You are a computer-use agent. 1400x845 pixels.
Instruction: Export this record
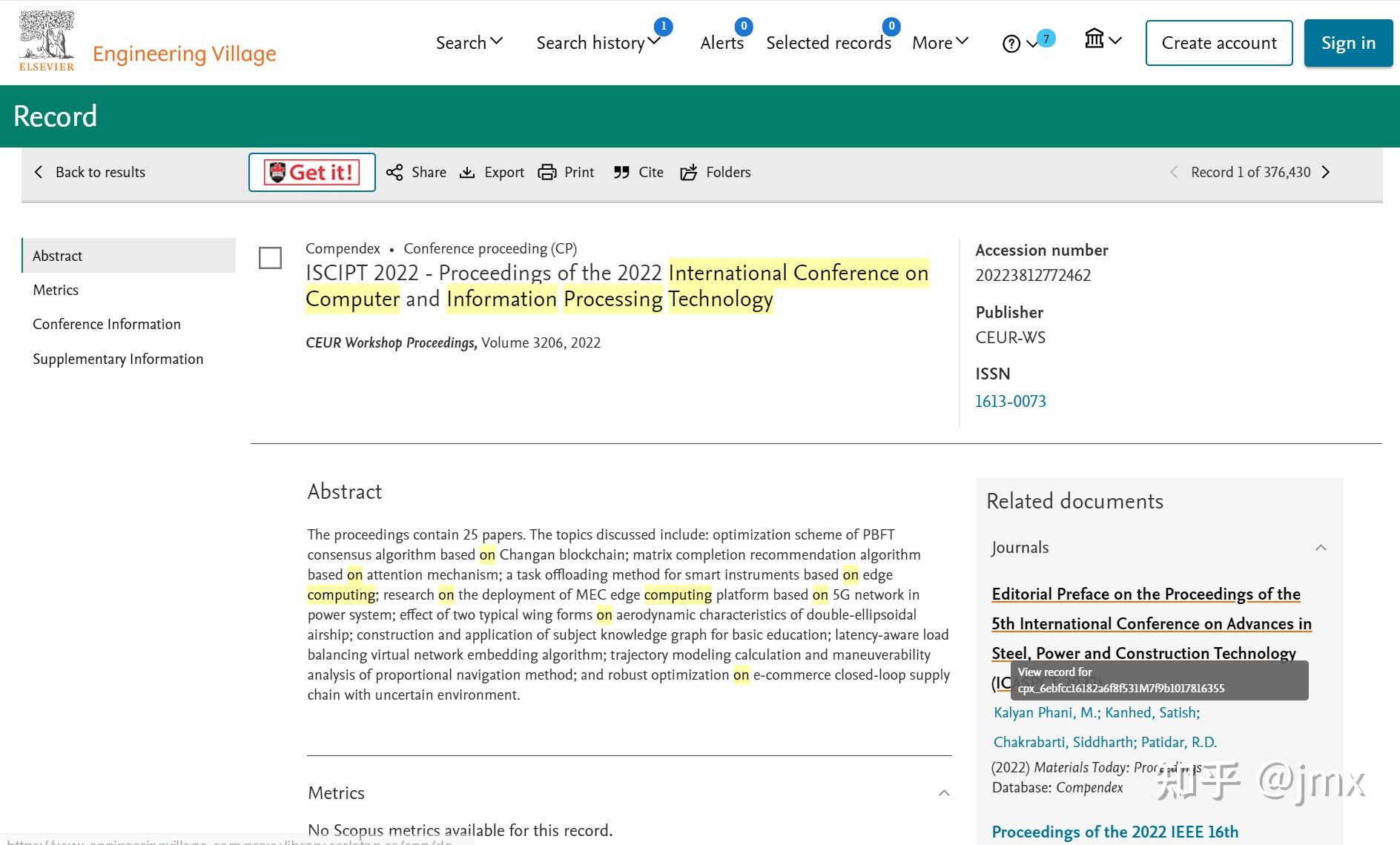point(492,172)
